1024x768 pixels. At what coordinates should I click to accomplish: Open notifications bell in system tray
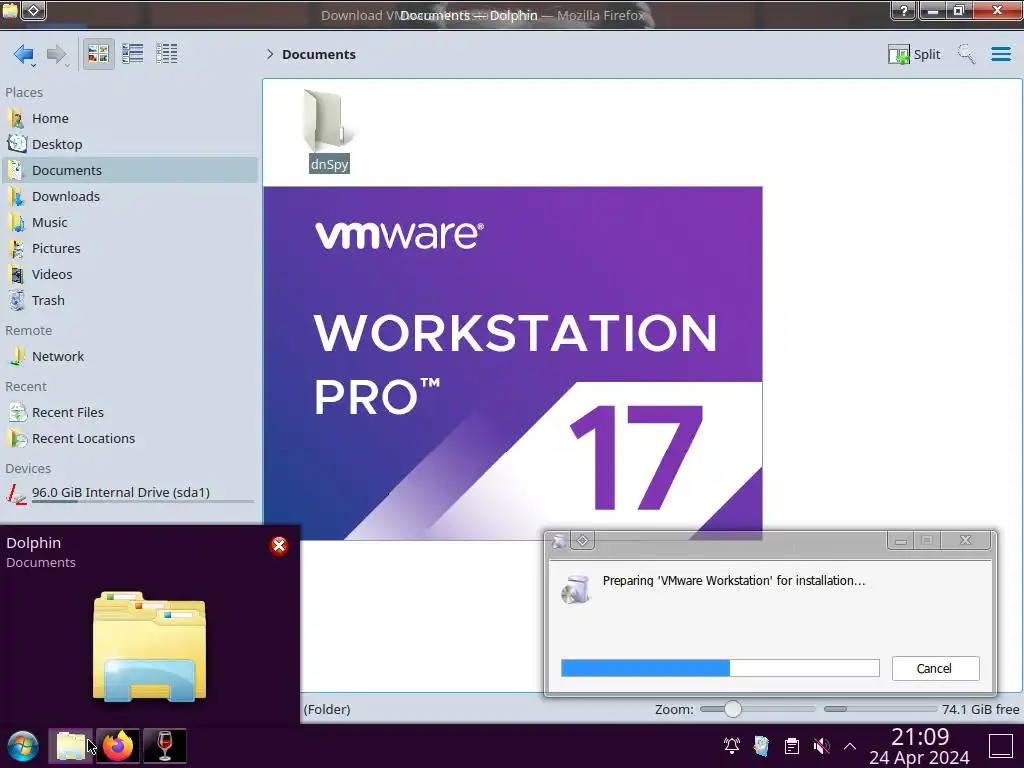[x=731, y=745]
